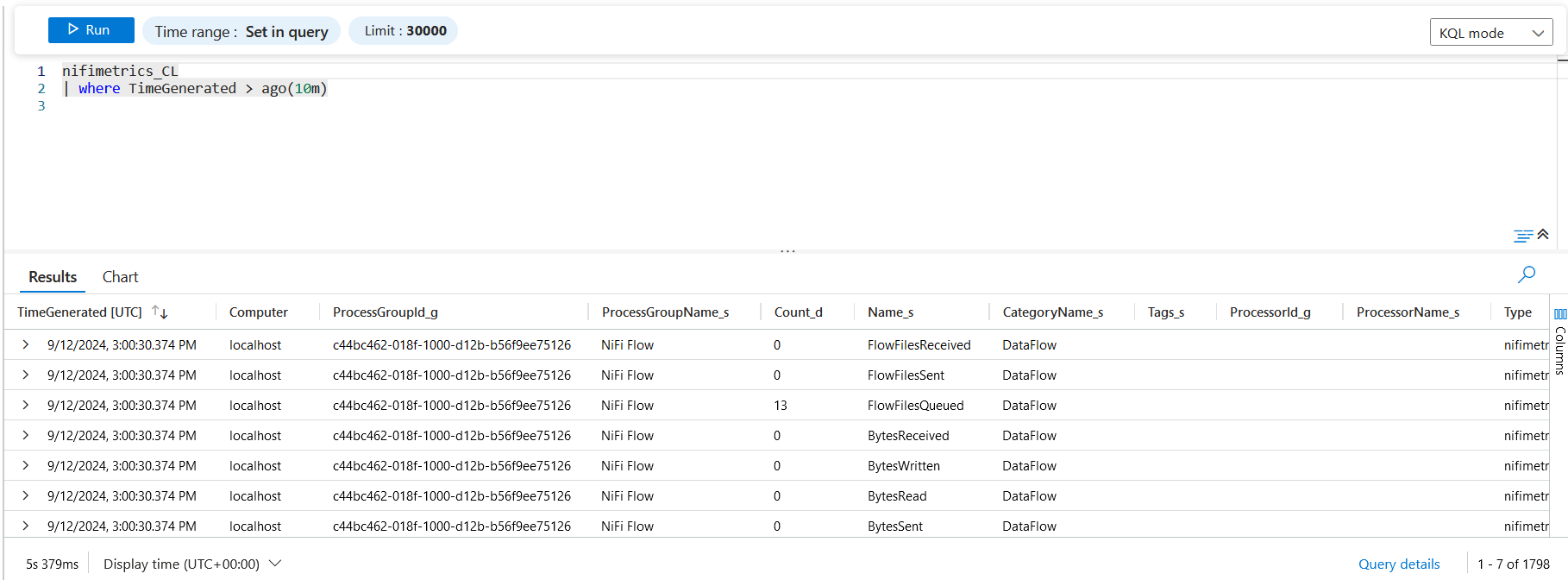The width and height of the screenshot is (1568, 580).
Task: Sort by TimeGenerated column arrows
Action: [x=160, y=312]
